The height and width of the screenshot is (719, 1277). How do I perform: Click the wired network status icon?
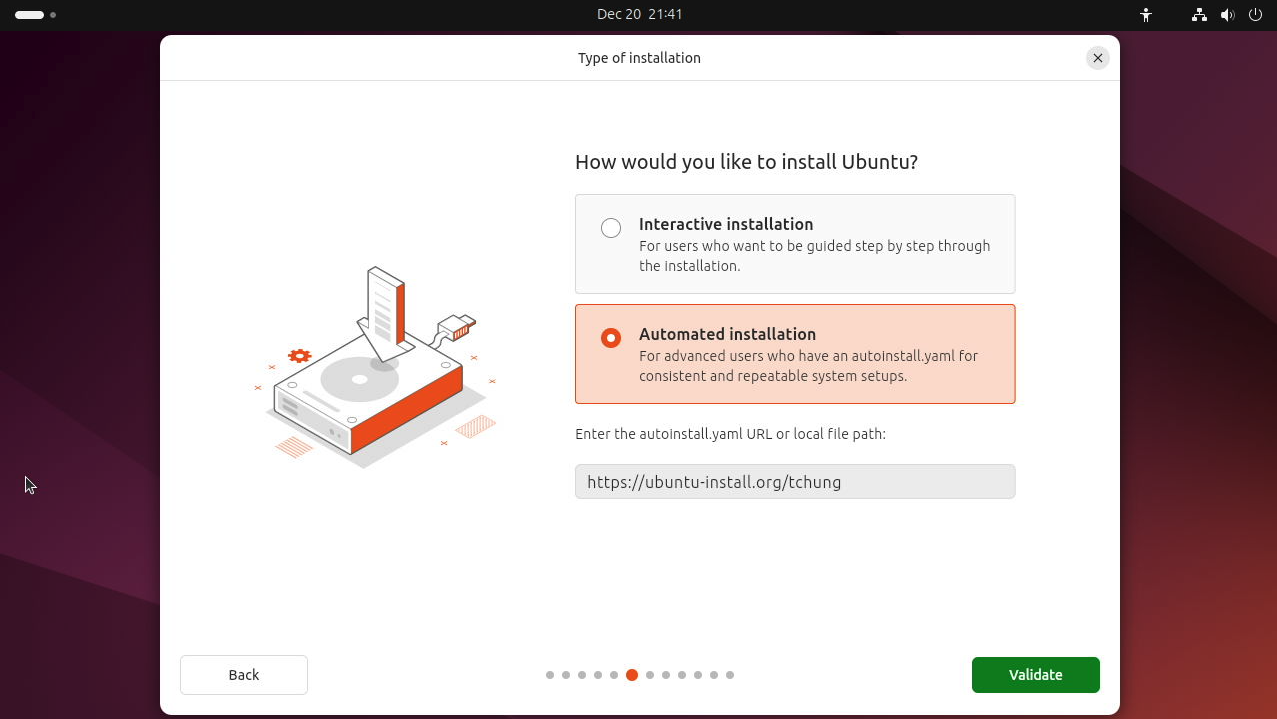(1199, 15)
